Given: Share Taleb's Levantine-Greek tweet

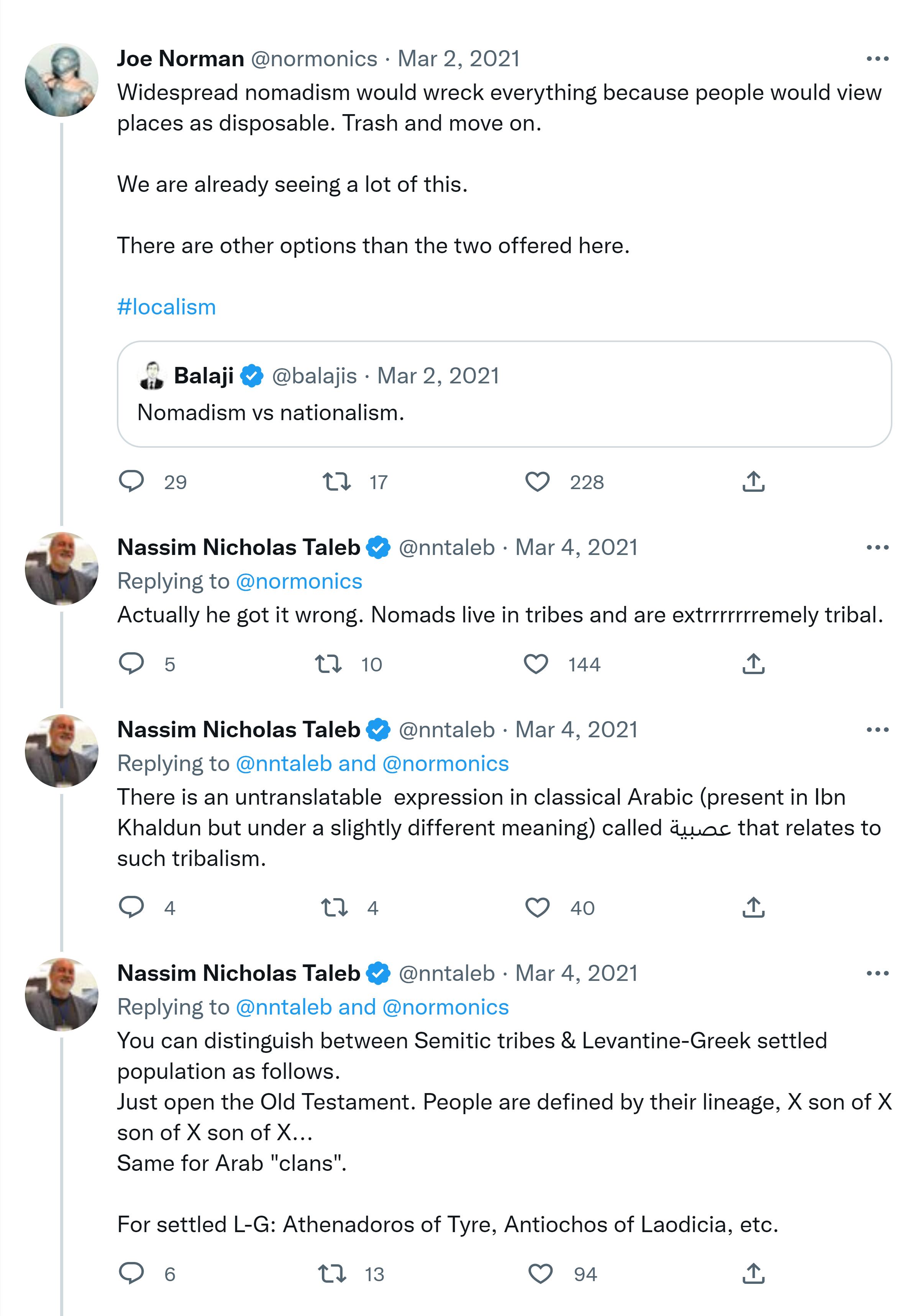Looking at the screenshot, I should tap(753, 1273).
